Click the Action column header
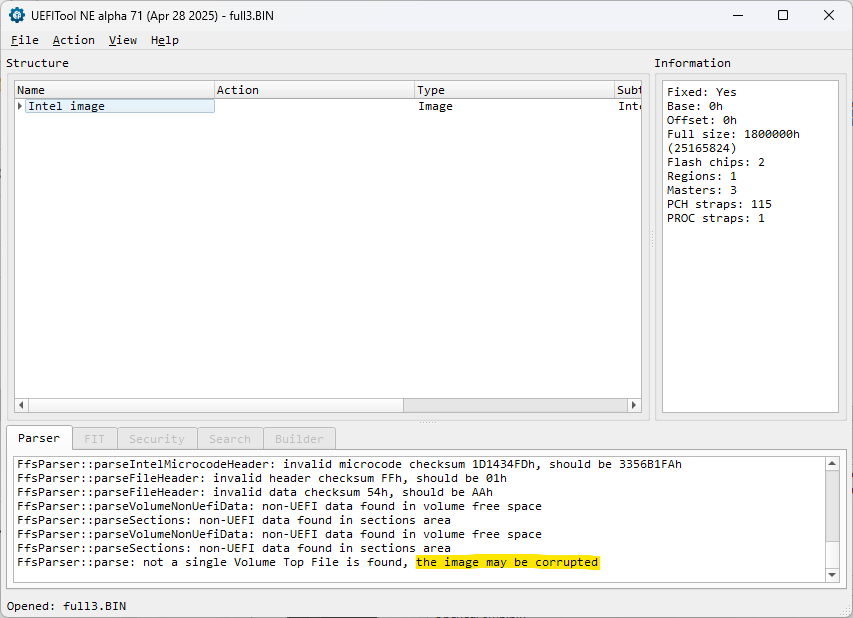This screenshot has height=618, width=853. tap(314, 90)
